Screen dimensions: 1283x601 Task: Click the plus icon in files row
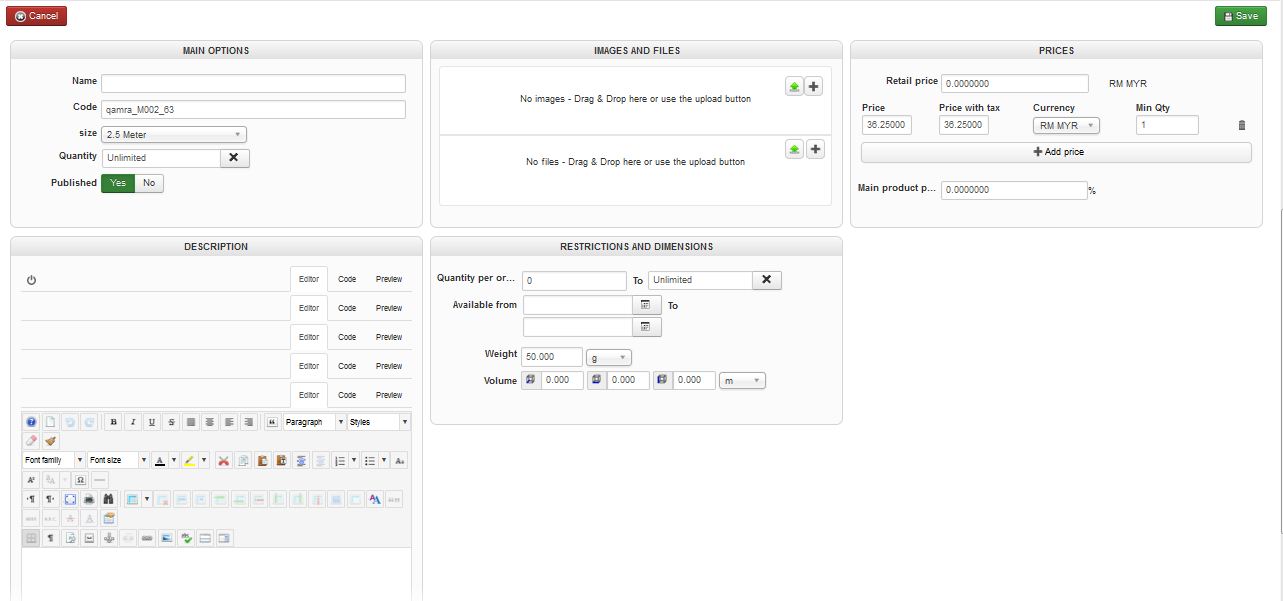815,149
